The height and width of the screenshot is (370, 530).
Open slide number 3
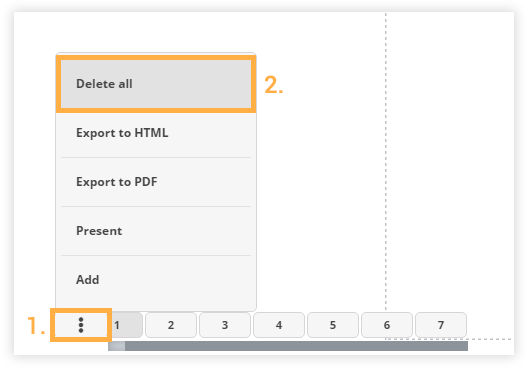click(225, 325)
